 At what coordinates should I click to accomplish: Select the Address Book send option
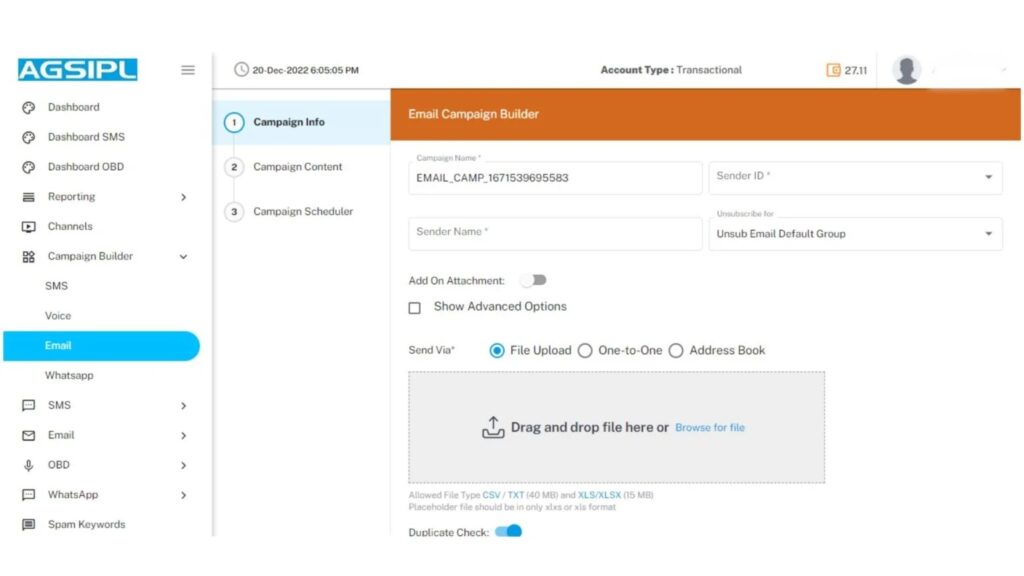676,351
